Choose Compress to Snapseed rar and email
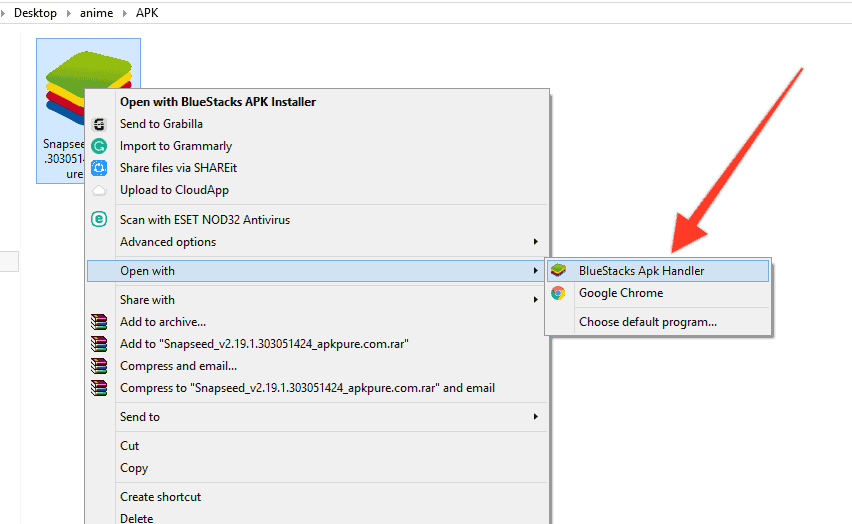 pos(307,388)
